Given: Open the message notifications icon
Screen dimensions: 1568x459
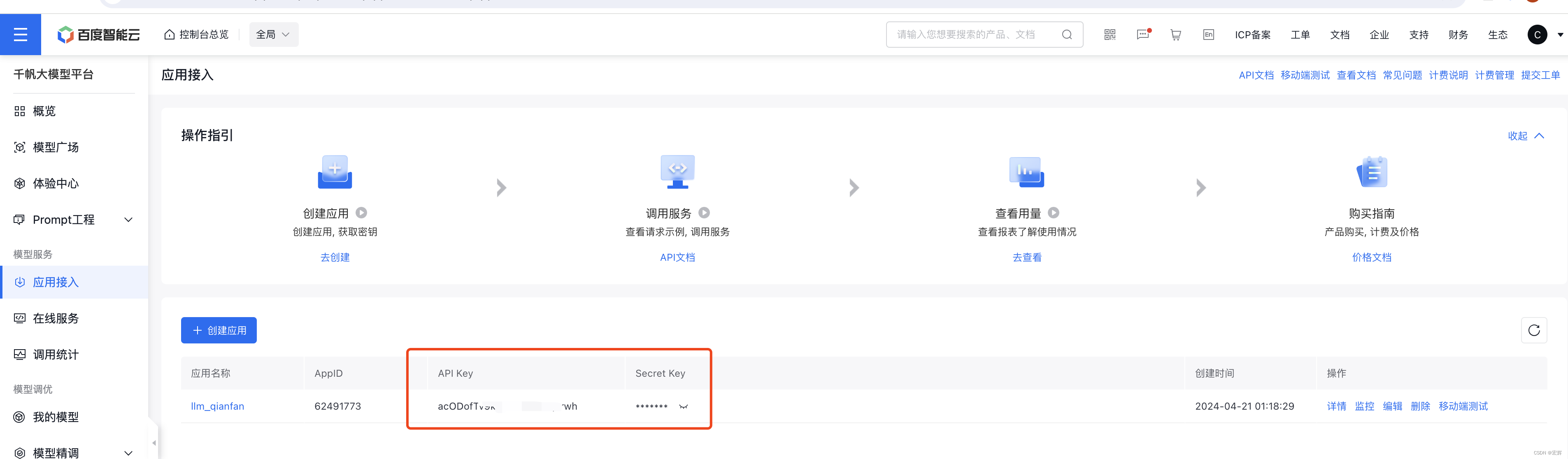Looking at the screenshot, I should [1143, 35].
